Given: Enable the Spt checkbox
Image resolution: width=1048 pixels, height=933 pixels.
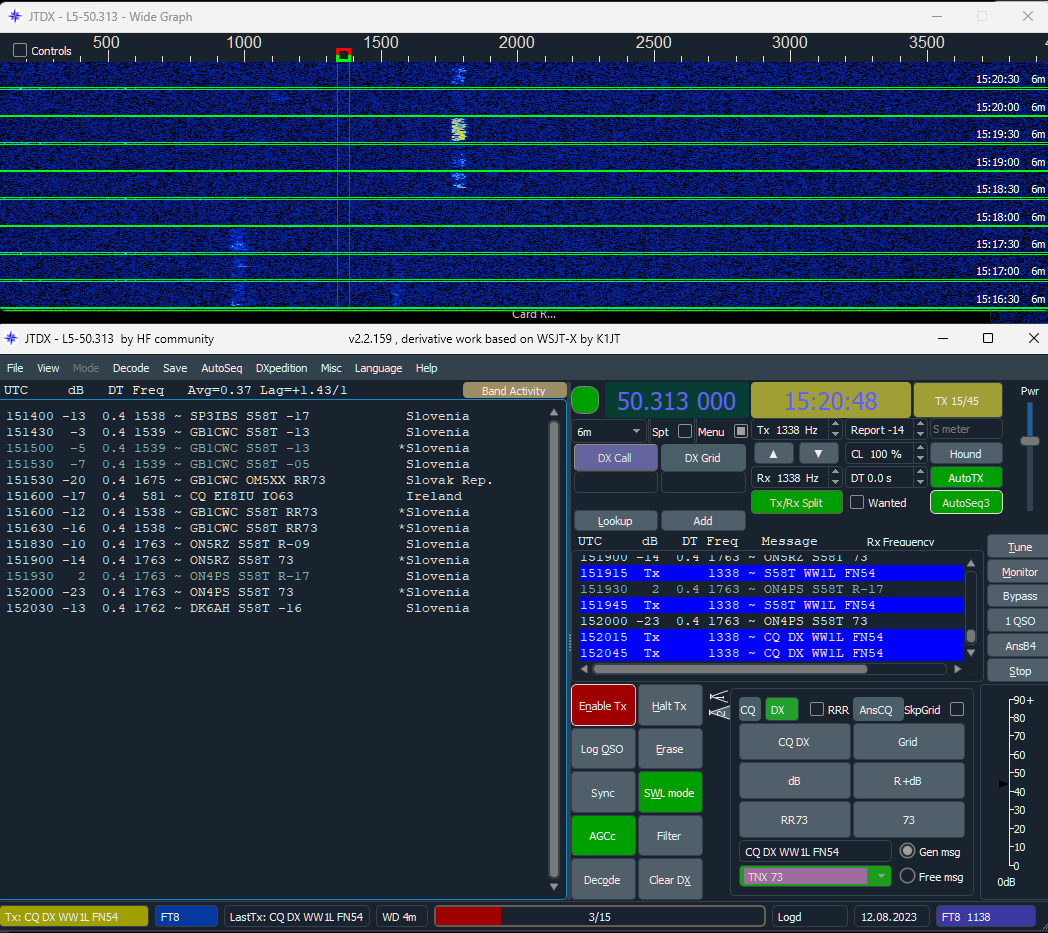Looking at the screenshot, I should [x=685, y=432].
